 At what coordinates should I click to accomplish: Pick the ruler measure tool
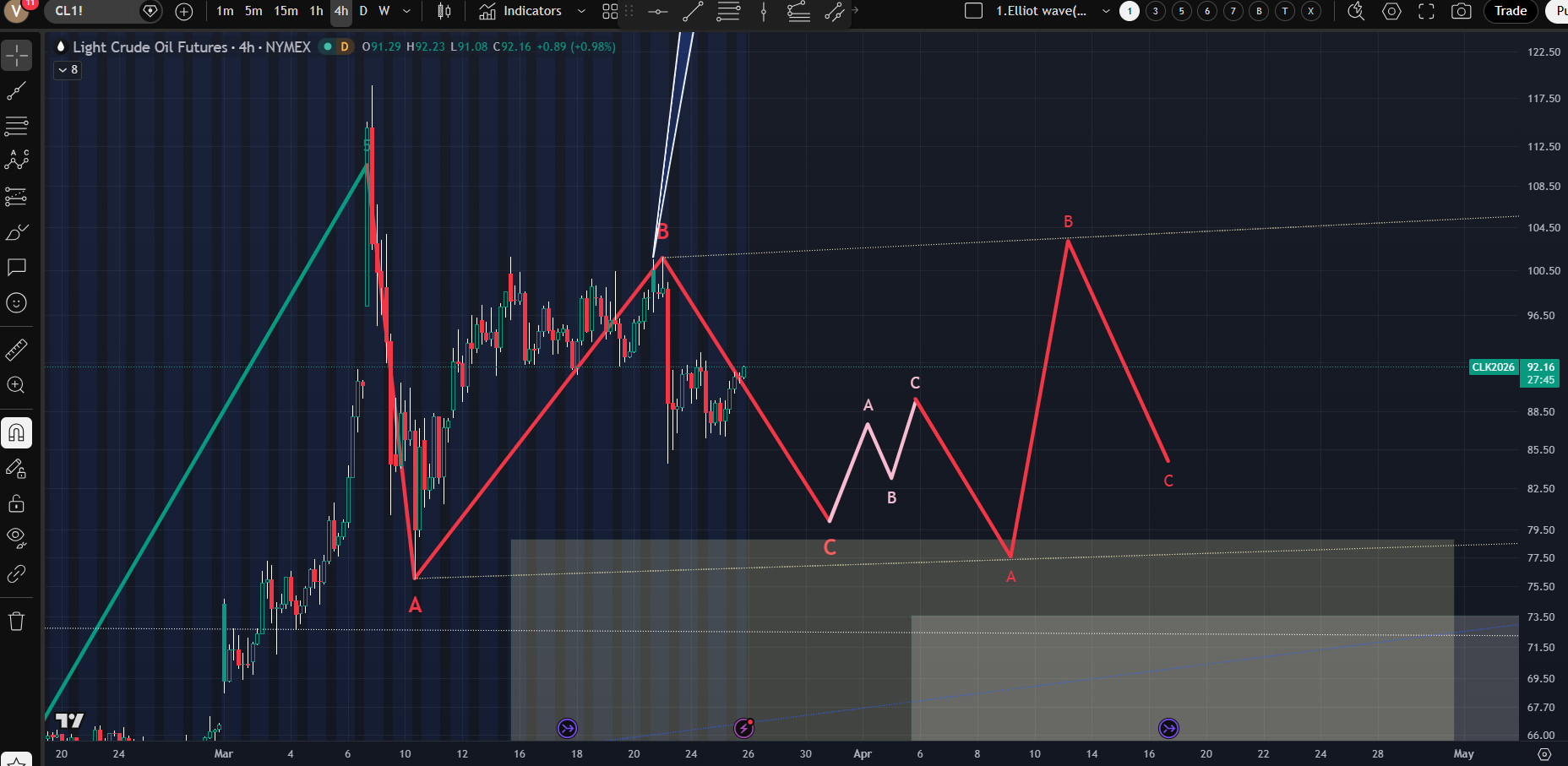click(16, 349)
